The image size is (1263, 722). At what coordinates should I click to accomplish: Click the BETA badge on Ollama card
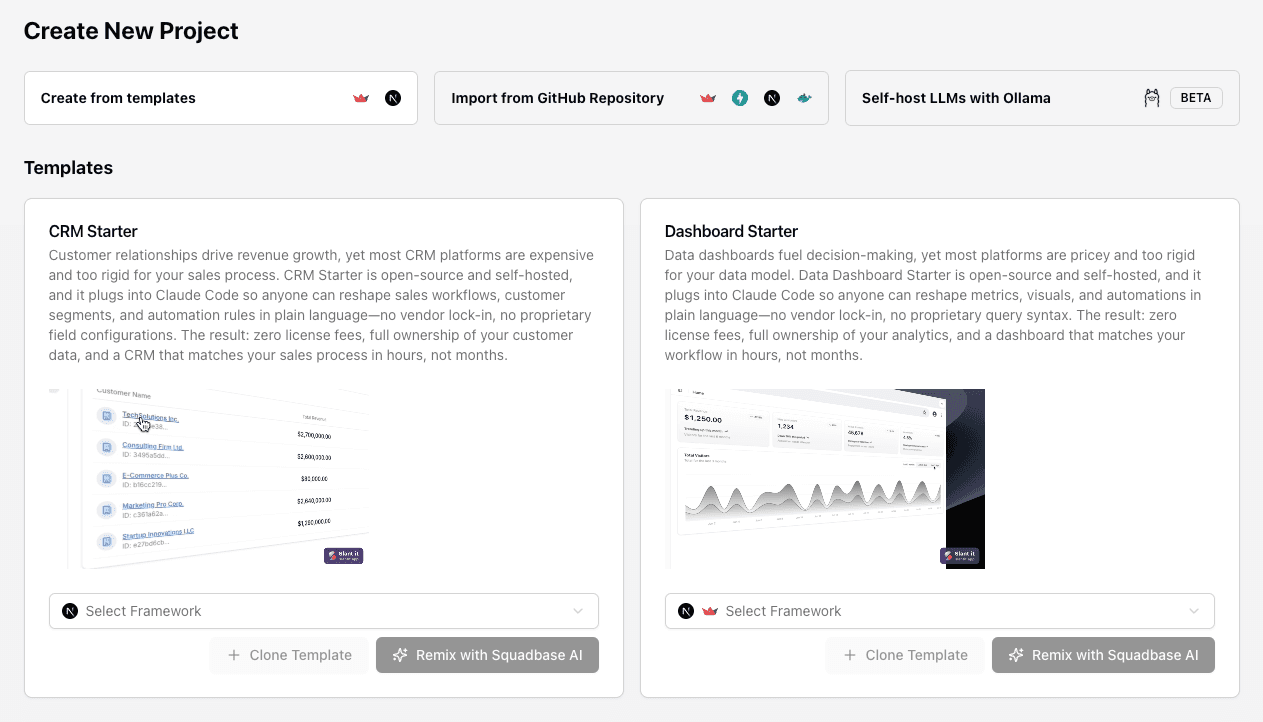click(1196, 98)
